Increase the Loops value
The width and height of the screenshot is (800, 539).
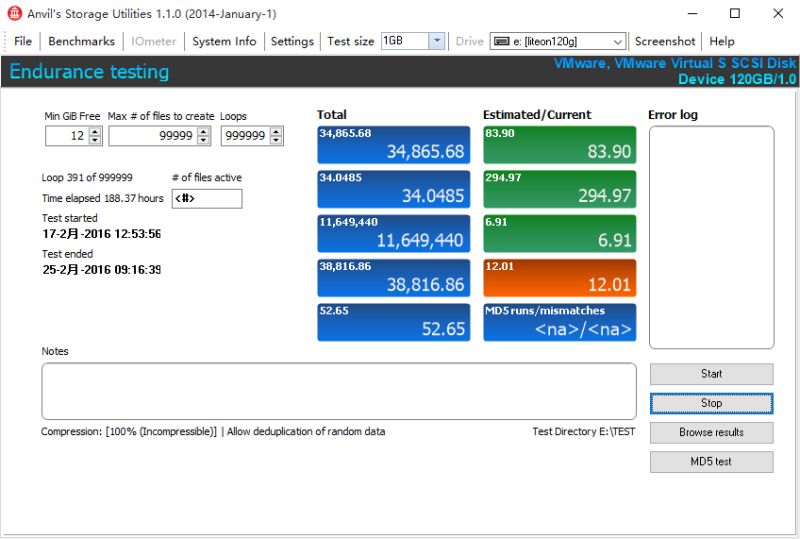[x=276, y=131]
